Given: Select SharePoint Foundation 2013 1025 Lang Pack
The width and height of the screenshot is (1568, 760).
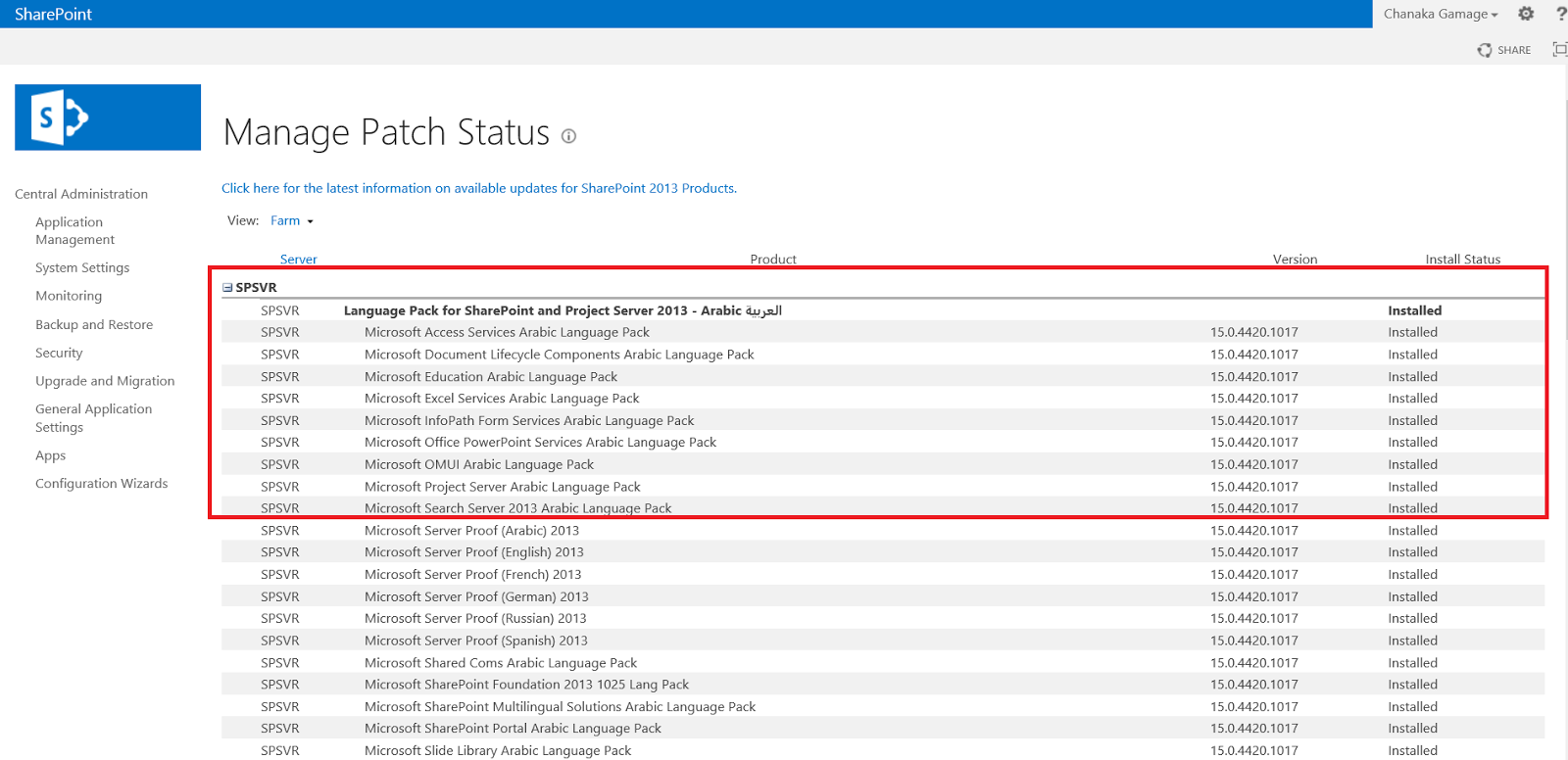Looking at the screenshot, I should (883, 685).
